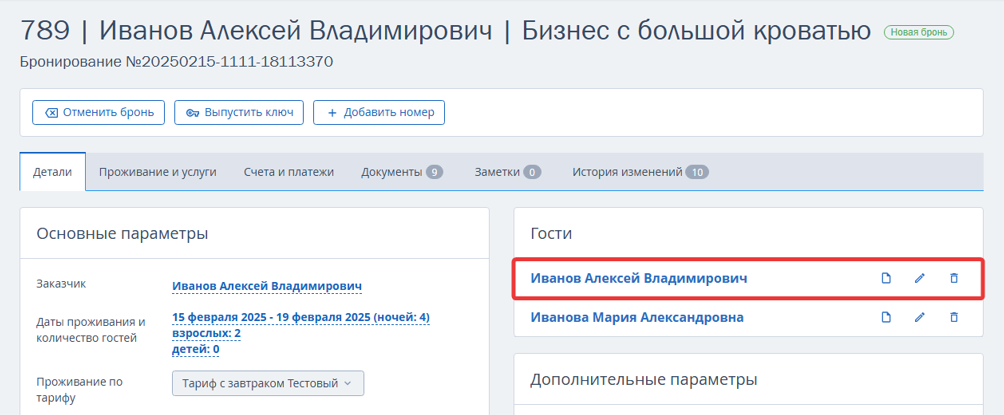This screenshot has height=415, width=1004.
Task: Open Счета и платежи tab
Action: click(x=289, y=172)
